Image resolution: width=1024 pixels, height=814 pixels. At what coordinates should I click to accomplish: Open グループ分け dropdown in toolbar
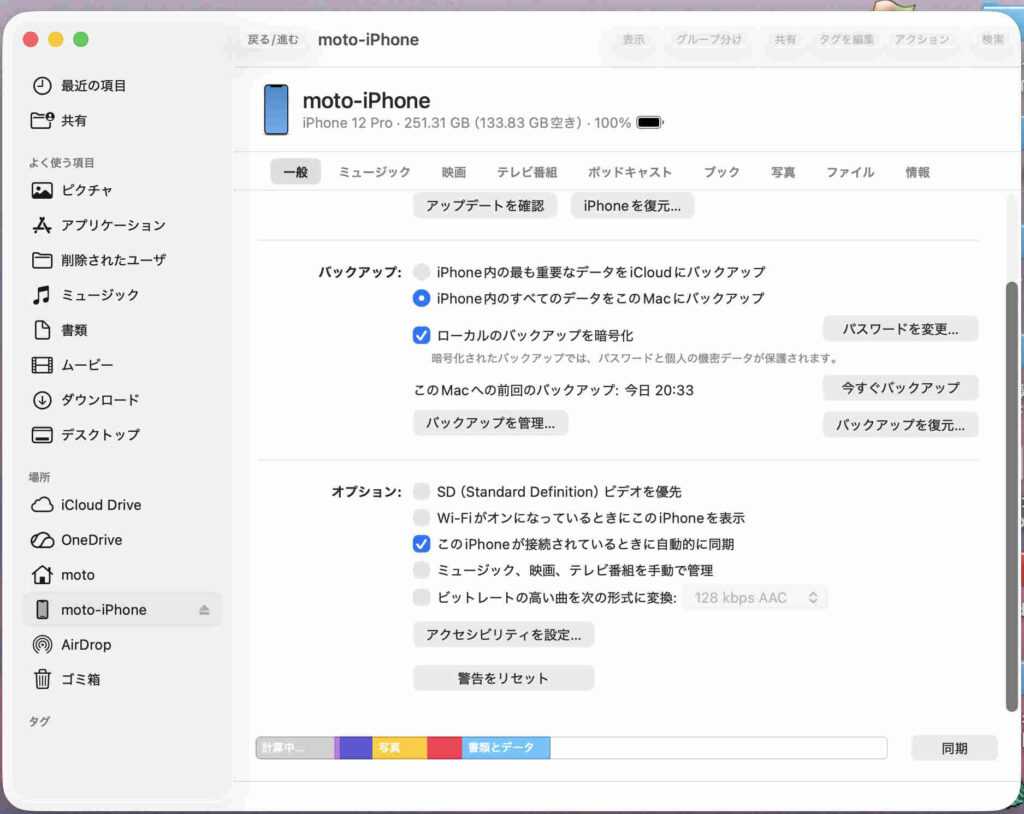[x=709, y=40]
